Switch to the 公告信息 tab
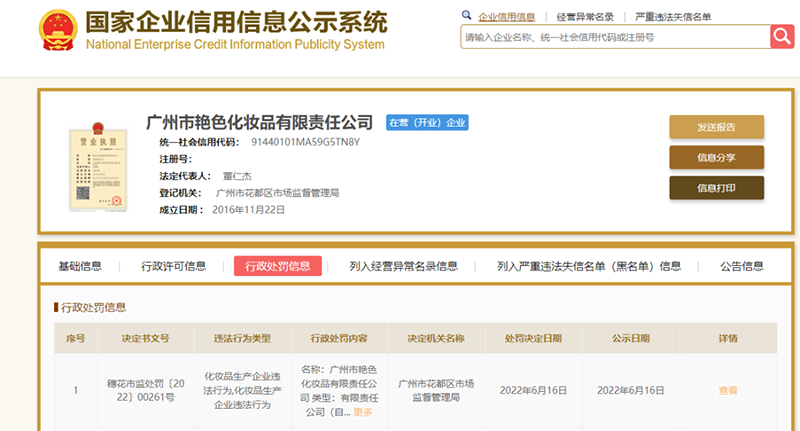The width and height of the screenshot is (800, 431). tap(741, 266)
